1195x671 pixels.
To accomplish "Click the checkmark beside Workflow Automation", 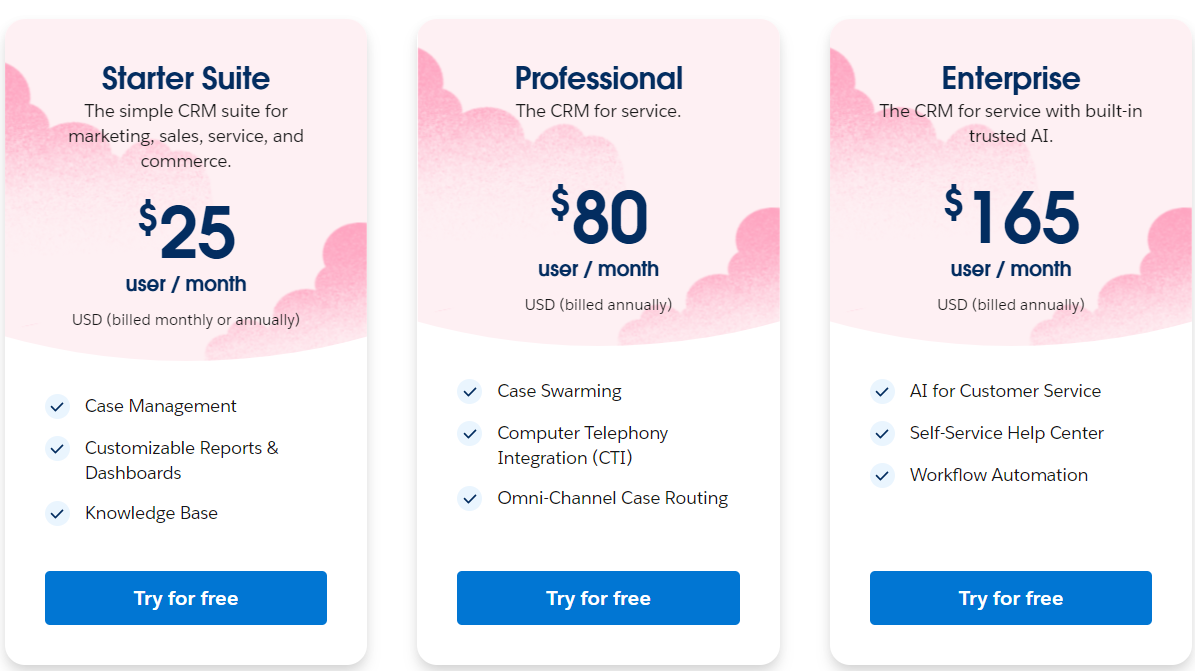I will click(x=882, y=476).
